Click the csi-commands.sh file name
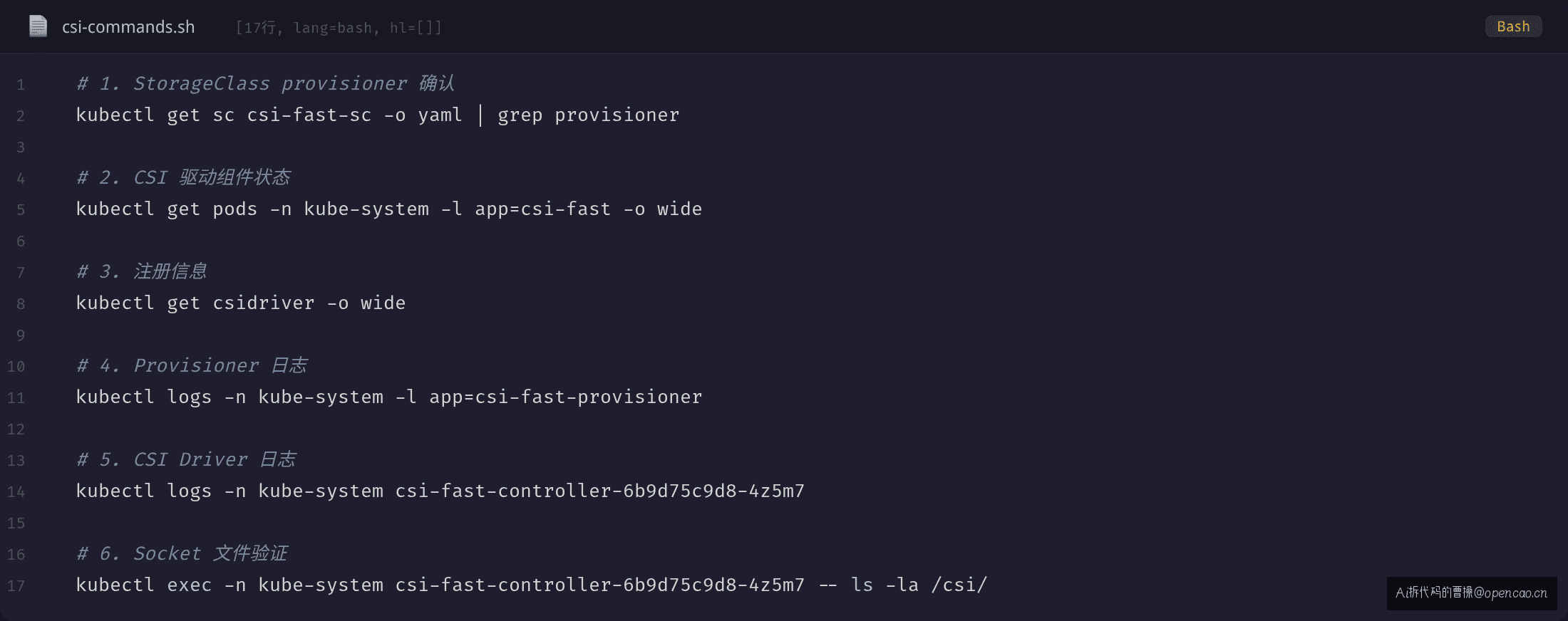This screenshot has height=621, width=1568. 128,27
